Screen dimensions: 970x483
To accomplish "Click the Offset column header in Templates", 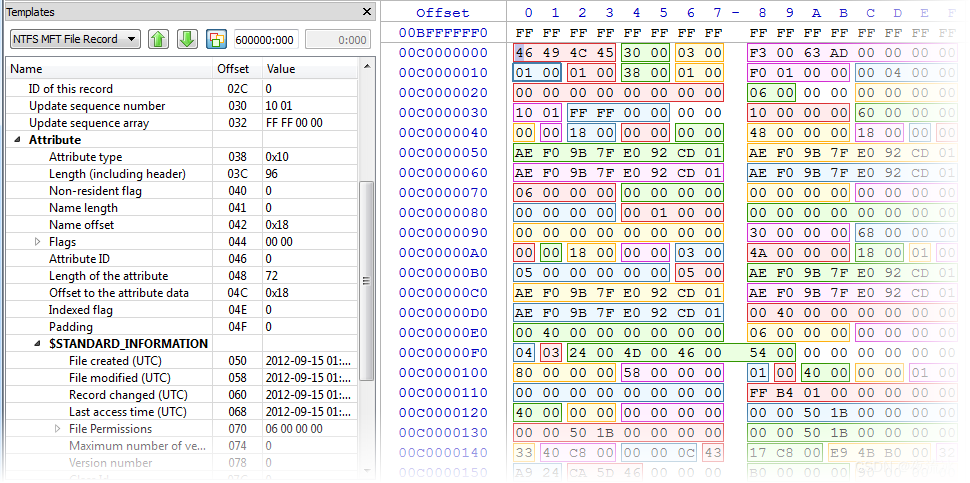I will (x=238, y=69).
